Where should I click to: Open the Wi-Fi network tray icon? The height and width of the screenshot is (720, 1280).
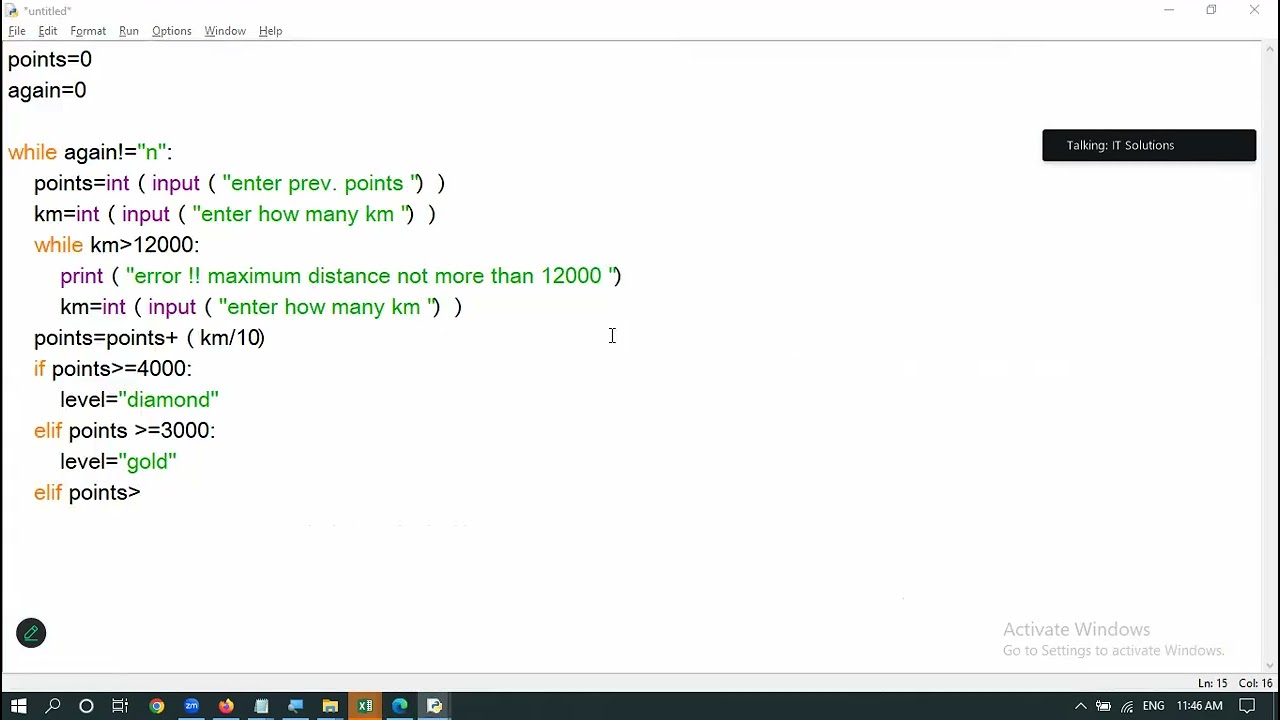(x=1127, y=706)
